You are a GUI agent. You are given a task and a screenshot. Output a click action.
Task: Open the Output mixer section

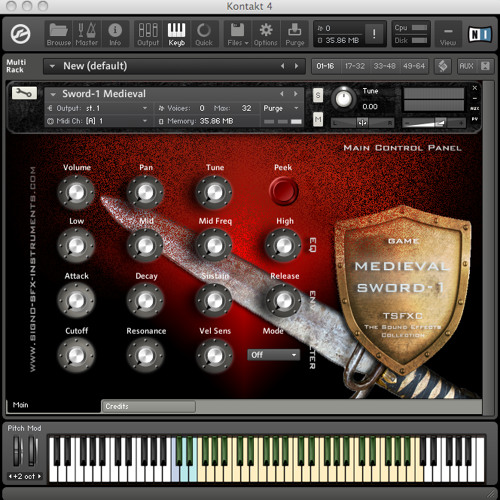point(148,34)
